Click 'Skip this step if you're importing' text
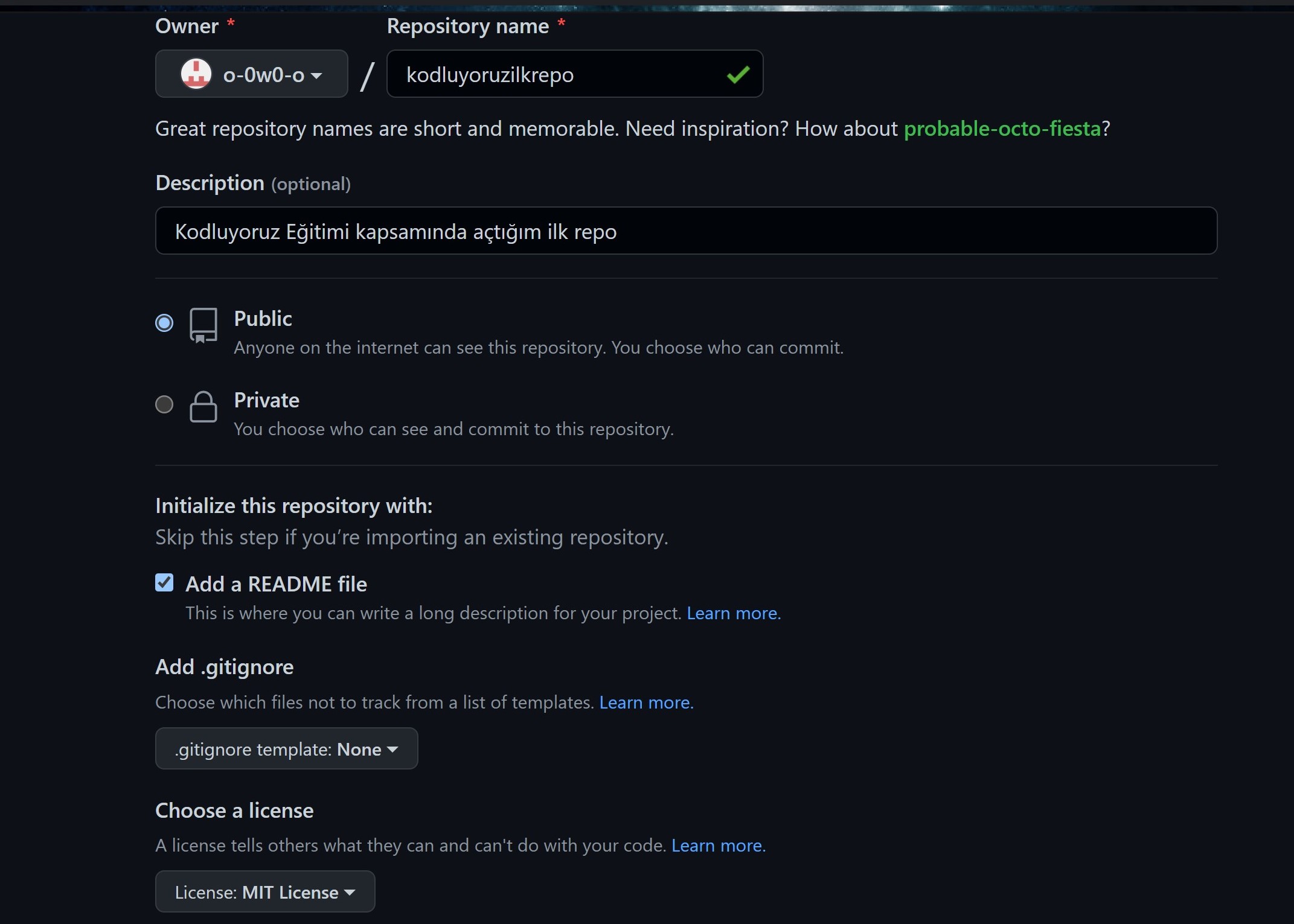Image resolution: width=1294 pixels, height=924 pixels. pyautogui.click(x=412, y=537)
